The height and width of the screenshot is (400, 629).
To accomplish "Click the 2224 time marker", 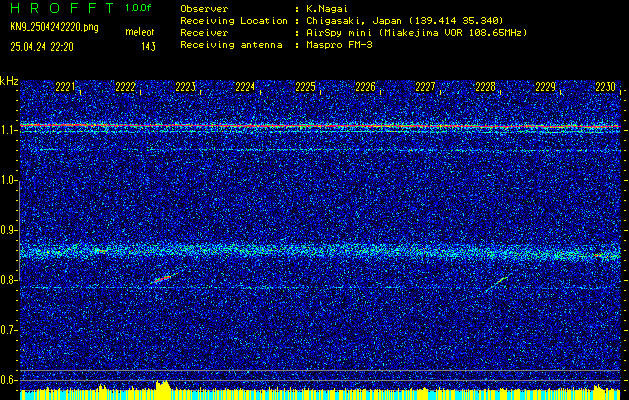I will (245, 87).
